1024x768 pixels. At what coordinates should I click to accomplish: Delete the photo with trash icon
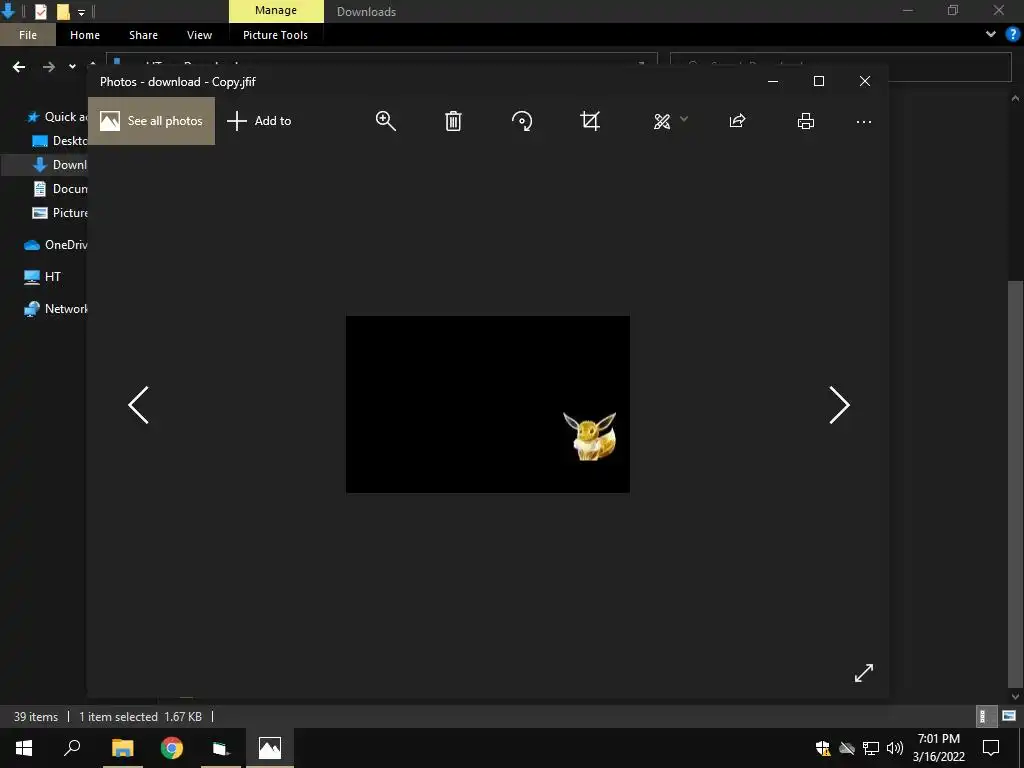tap(453, 121)
